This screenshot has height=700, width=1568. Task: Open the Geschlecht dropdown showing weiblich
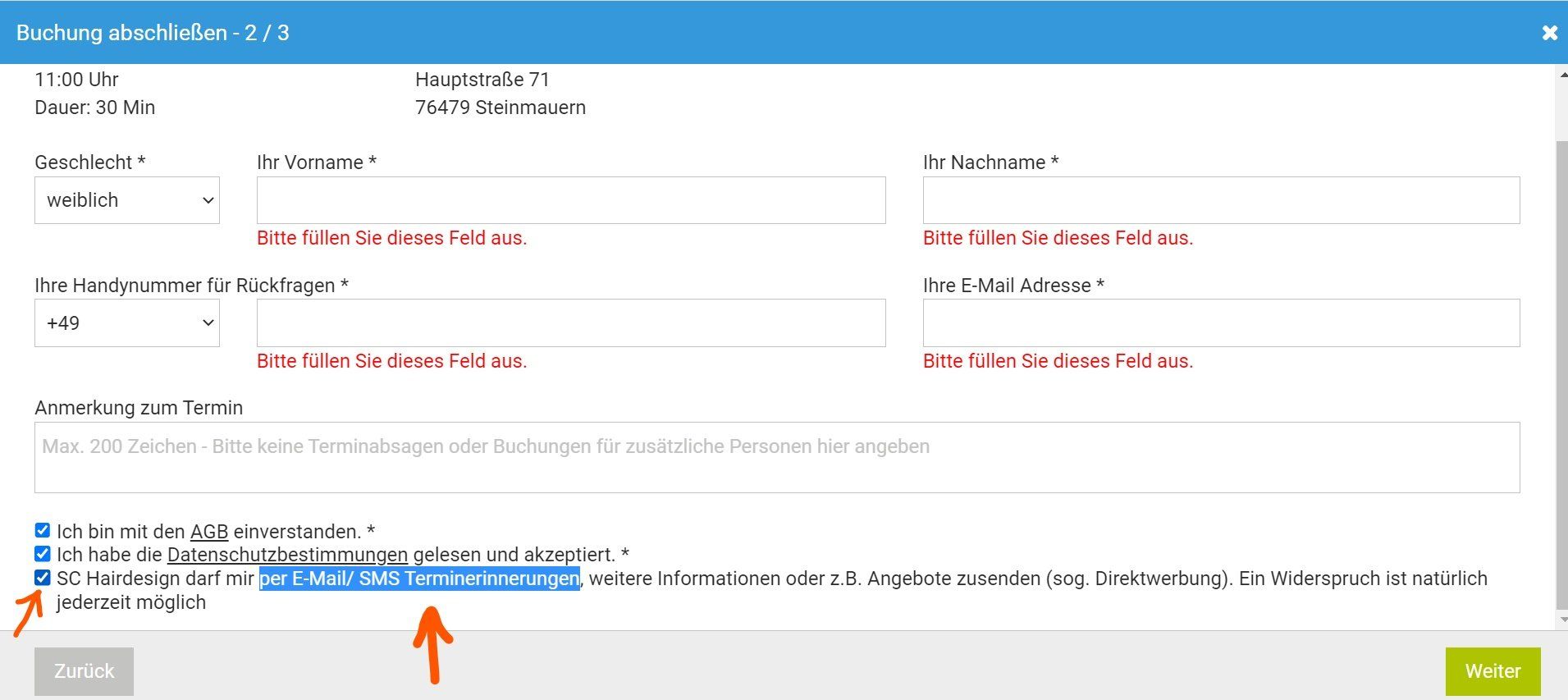pyautogui.click(x=127, y=200)
